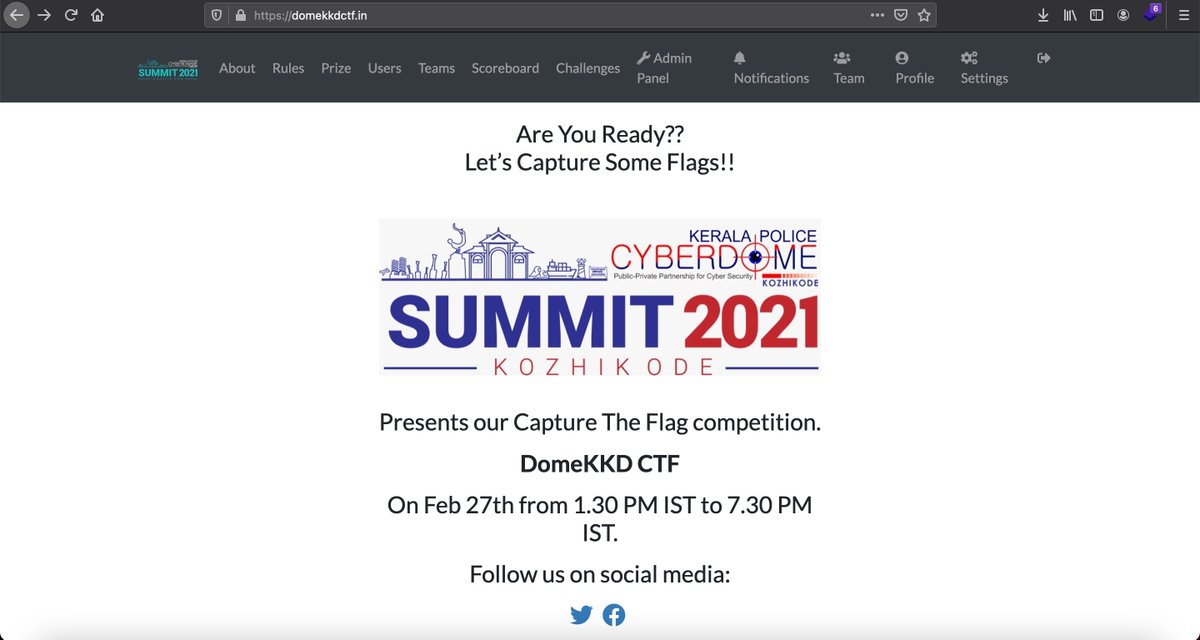Click the Settings text label

pos(984,78)
